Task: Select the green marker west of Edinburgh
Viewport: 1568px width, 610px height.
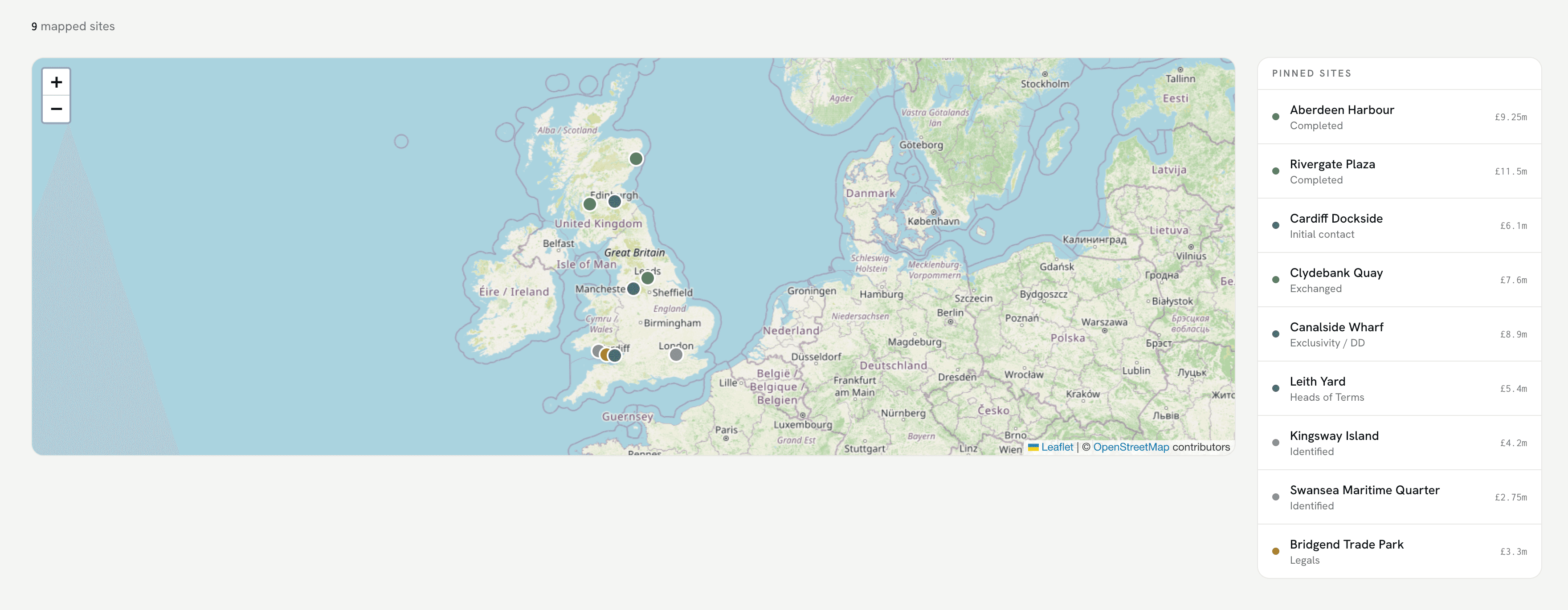Action: point(590,204)
